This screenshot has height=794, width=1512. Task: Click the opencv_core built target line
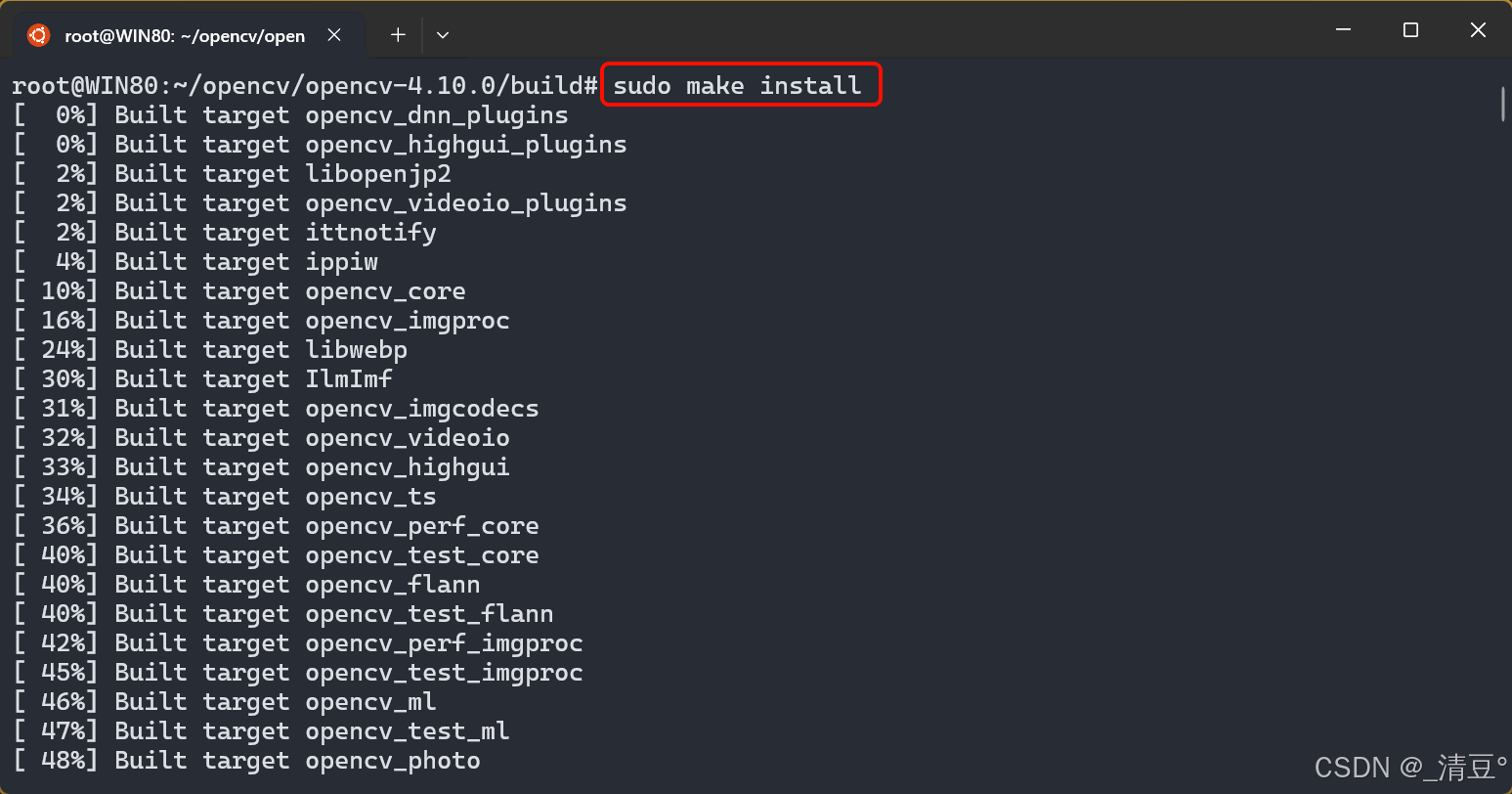click(x=238, y=291)
